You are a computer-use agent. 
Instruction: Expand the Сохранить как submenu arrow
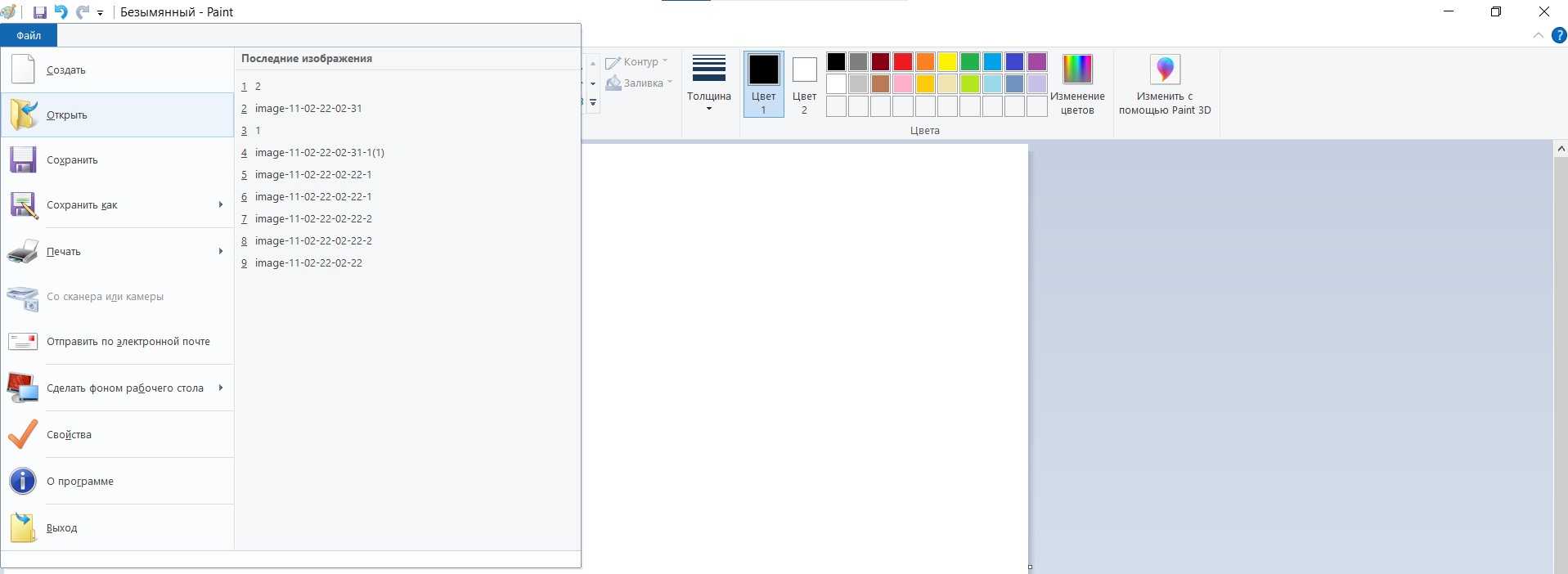(x=221, y=205)
